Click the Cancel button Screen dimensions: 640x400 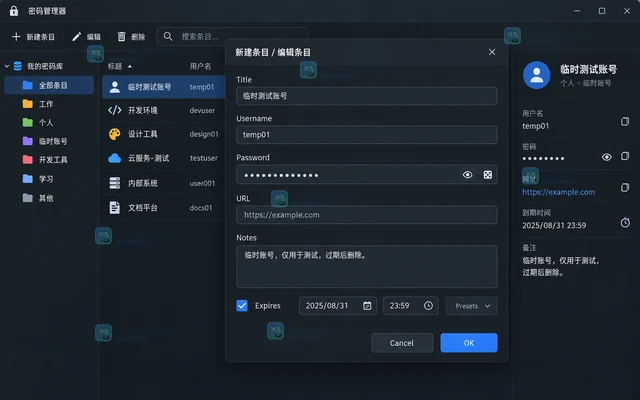point(402,343)
